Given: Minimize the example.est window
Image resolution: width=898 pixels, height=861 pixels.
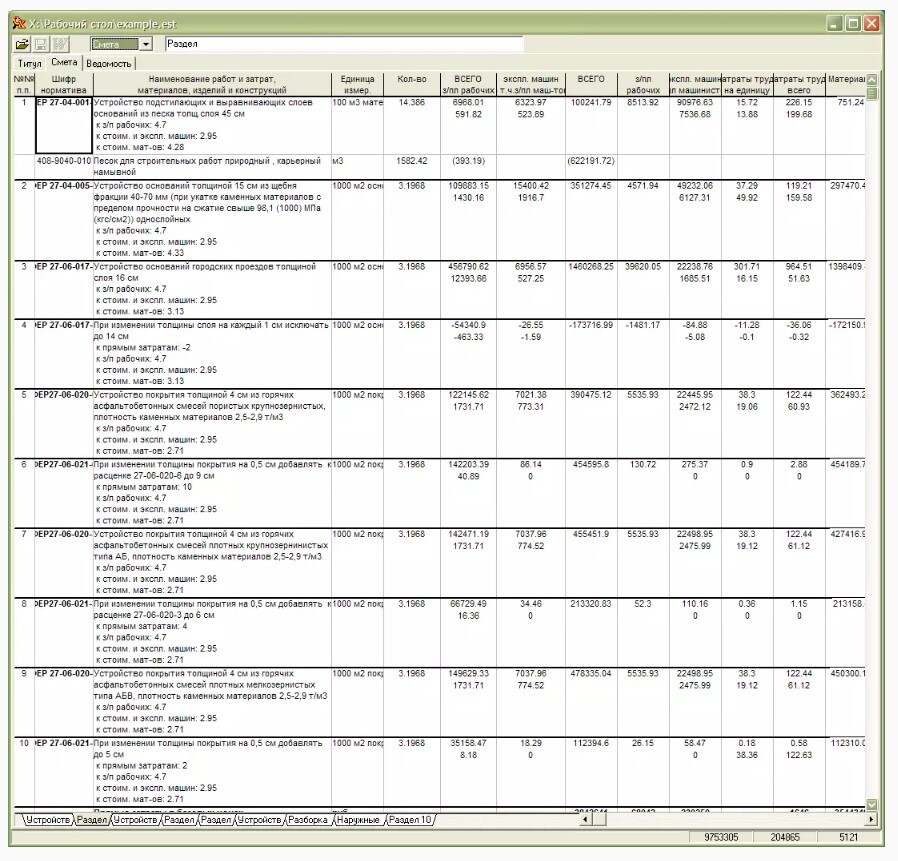Looking at the screenshot, I should (834, 23).
